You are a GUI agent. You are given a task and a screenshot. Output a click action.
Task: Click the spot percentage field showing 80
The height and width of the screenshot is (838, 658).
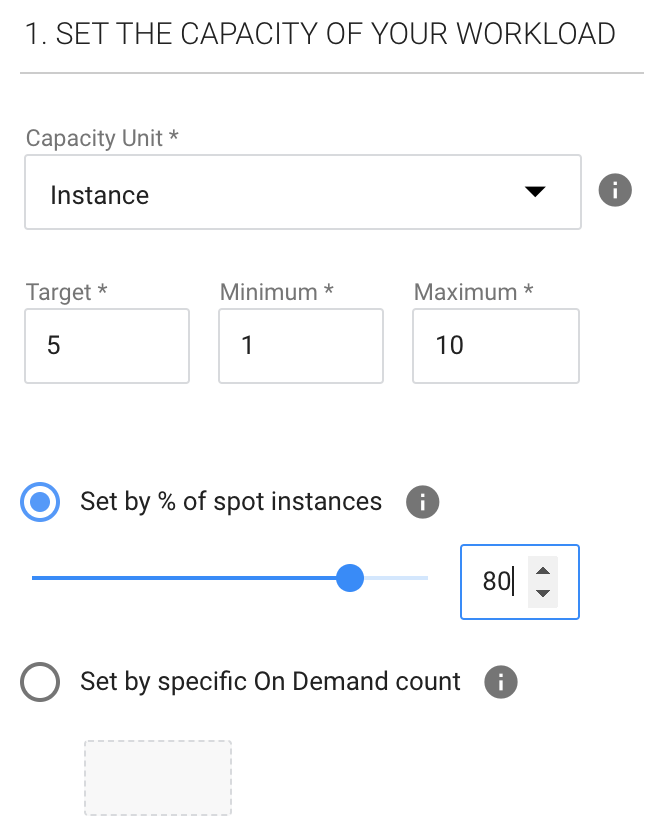click(495, 582)
